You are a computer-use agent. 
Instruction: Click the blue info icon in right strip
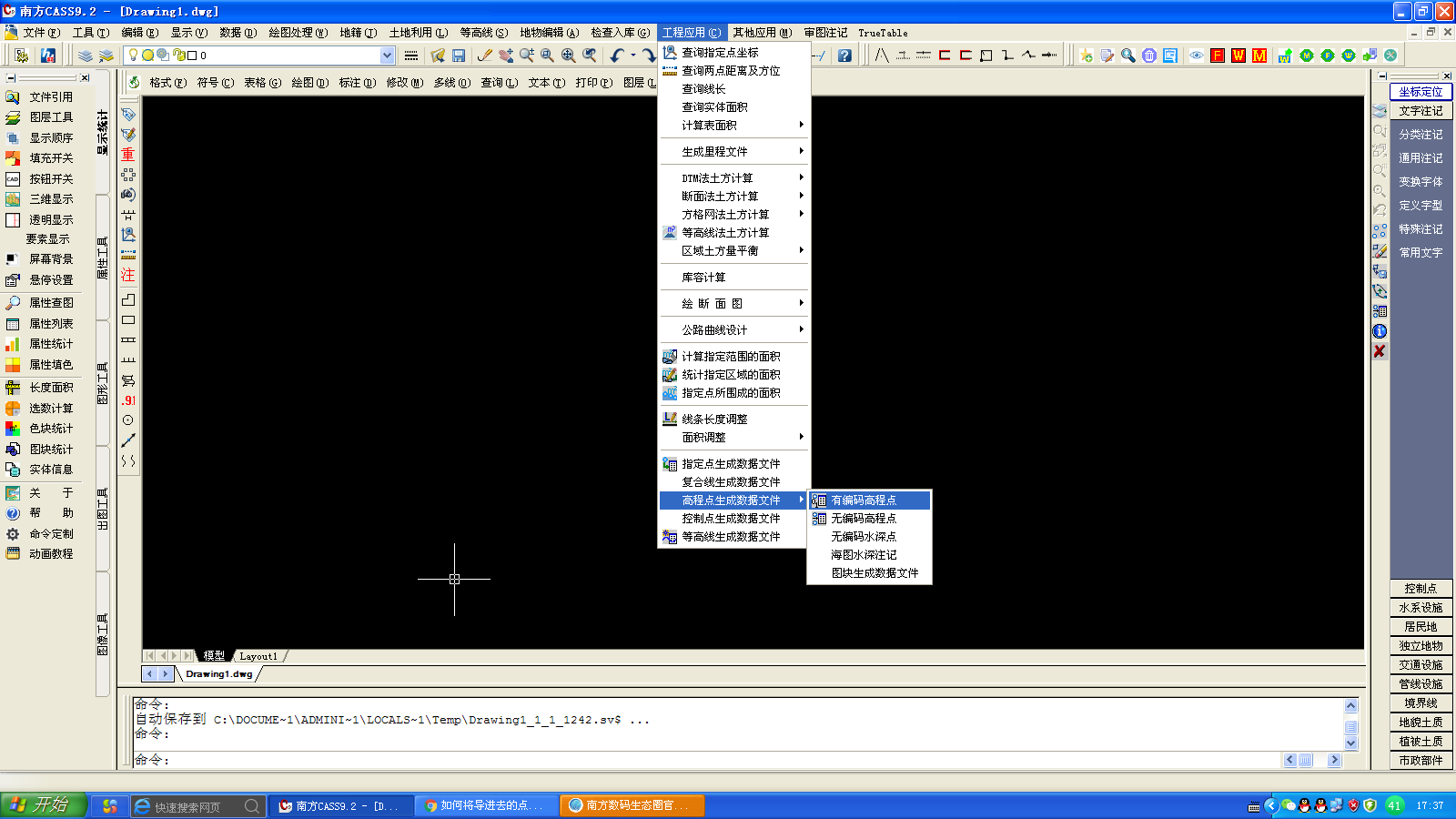[x=1380, y=331]
